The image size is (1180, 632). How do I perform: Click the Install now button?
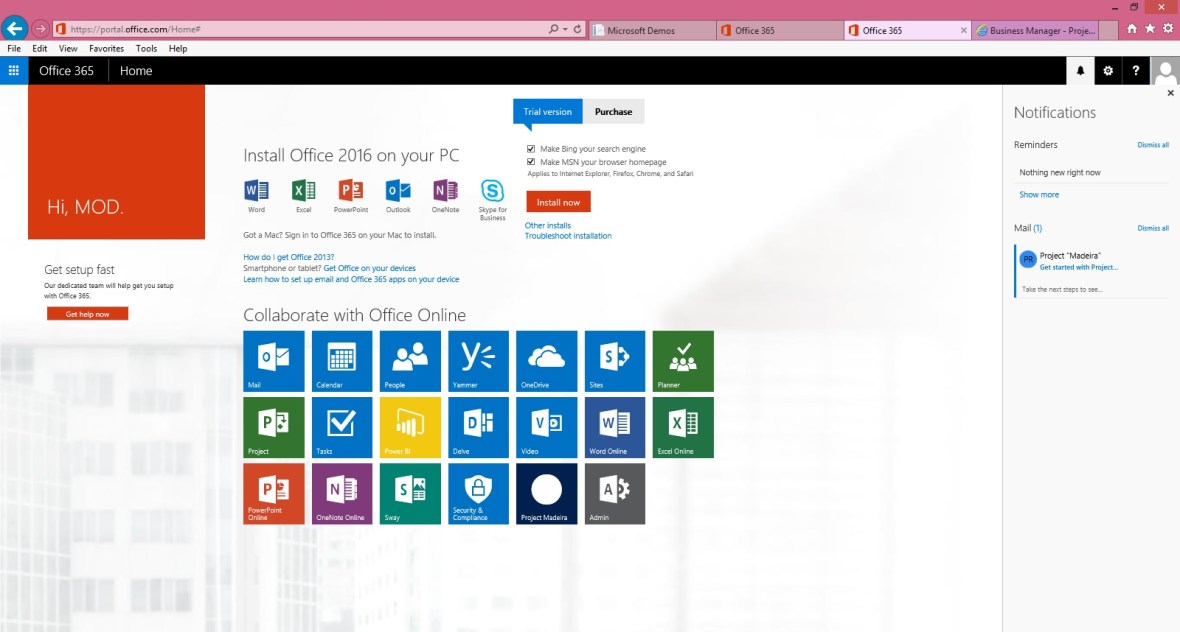coord(558,202)
